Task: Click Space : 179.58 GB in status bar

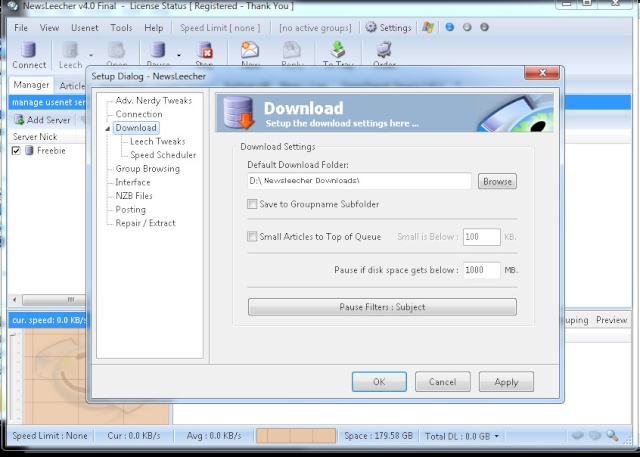Action: [x=378, y=436]
